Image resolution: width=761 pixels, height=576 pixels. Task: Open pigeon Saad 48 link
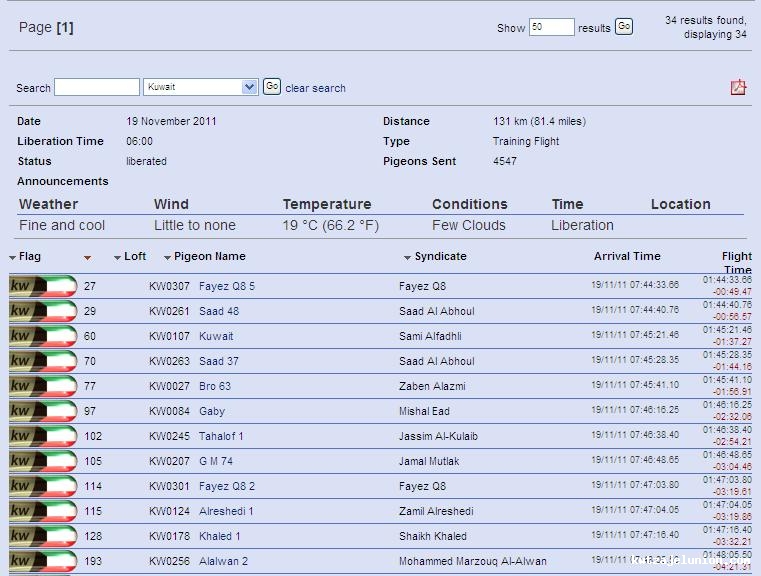pos(219,311)
